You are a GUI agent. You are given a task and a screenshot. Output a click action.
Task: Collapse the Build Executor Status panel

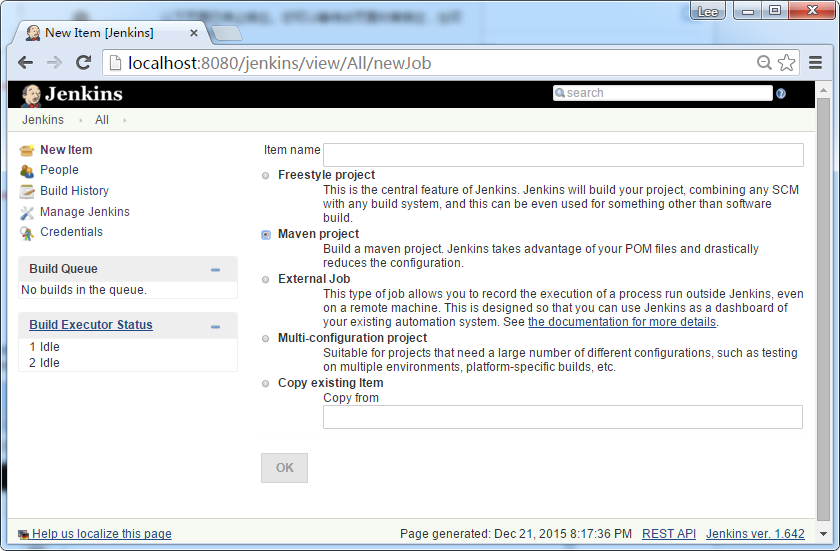click(215, 327)
